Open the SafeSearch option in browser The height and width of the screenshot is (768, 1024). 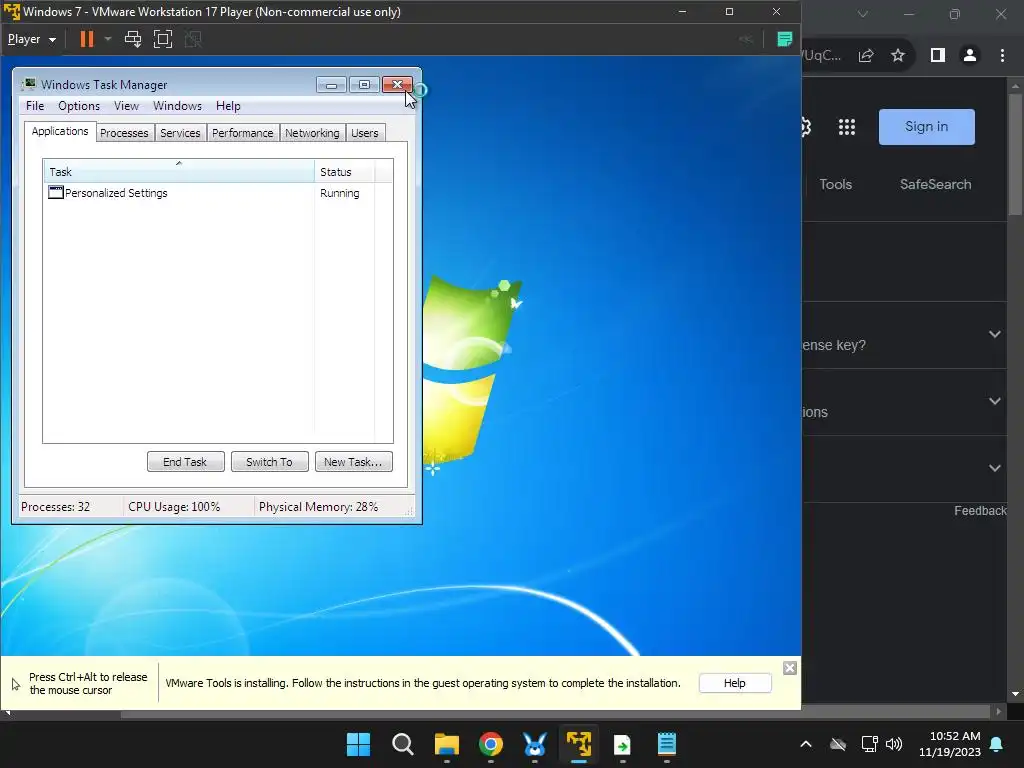[x=935, y=184]
